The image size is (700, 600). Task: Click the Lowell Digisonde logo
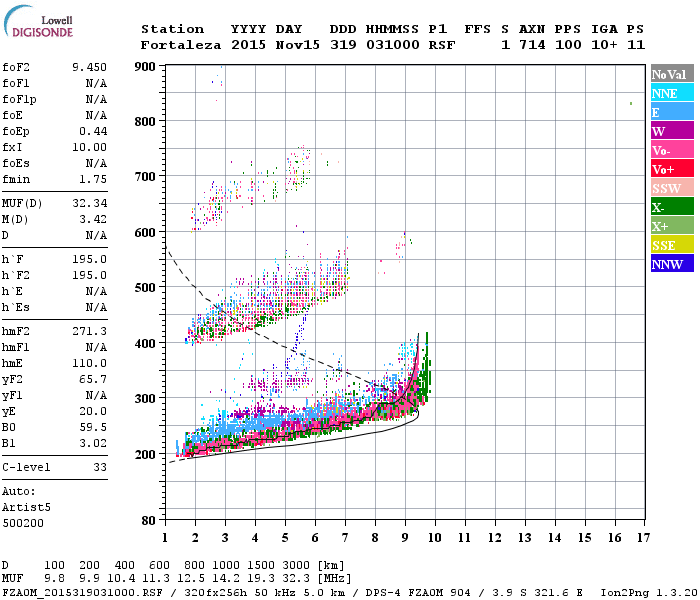(38, 22)
